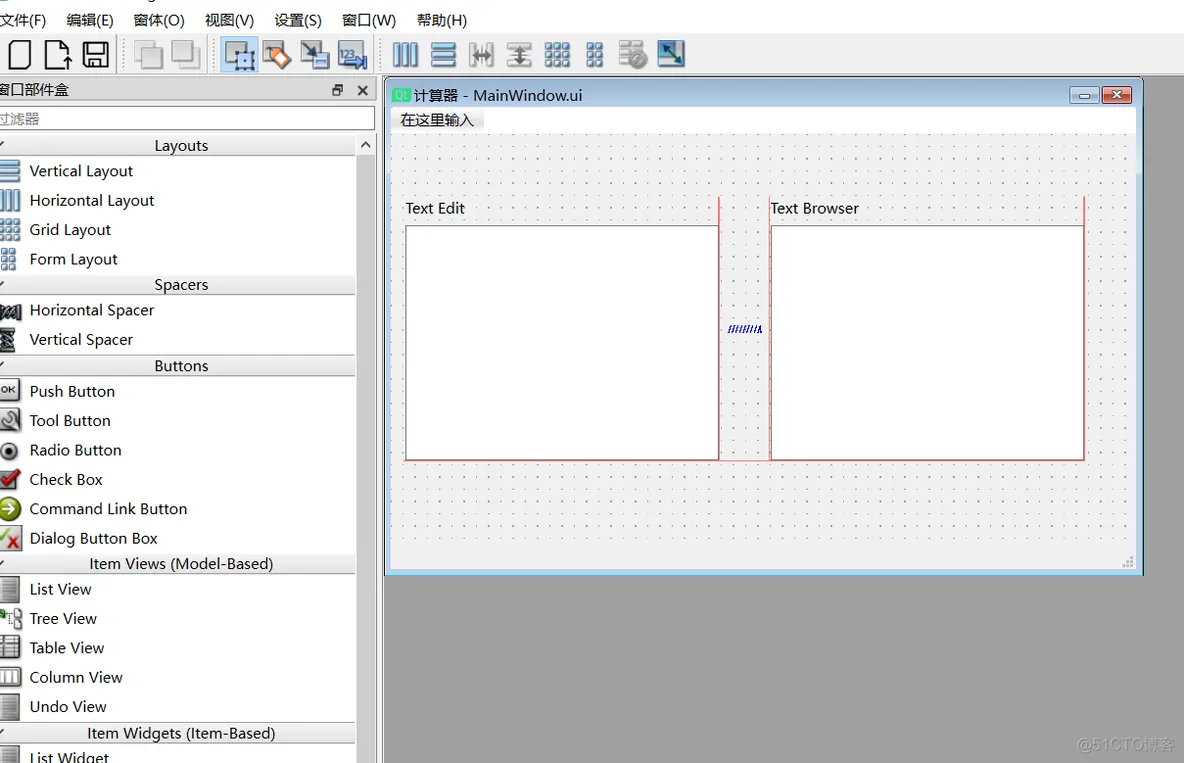This screenshot has width=1184, height=763.
Task: Click the New form icon in toolbar
Action: 19,54
